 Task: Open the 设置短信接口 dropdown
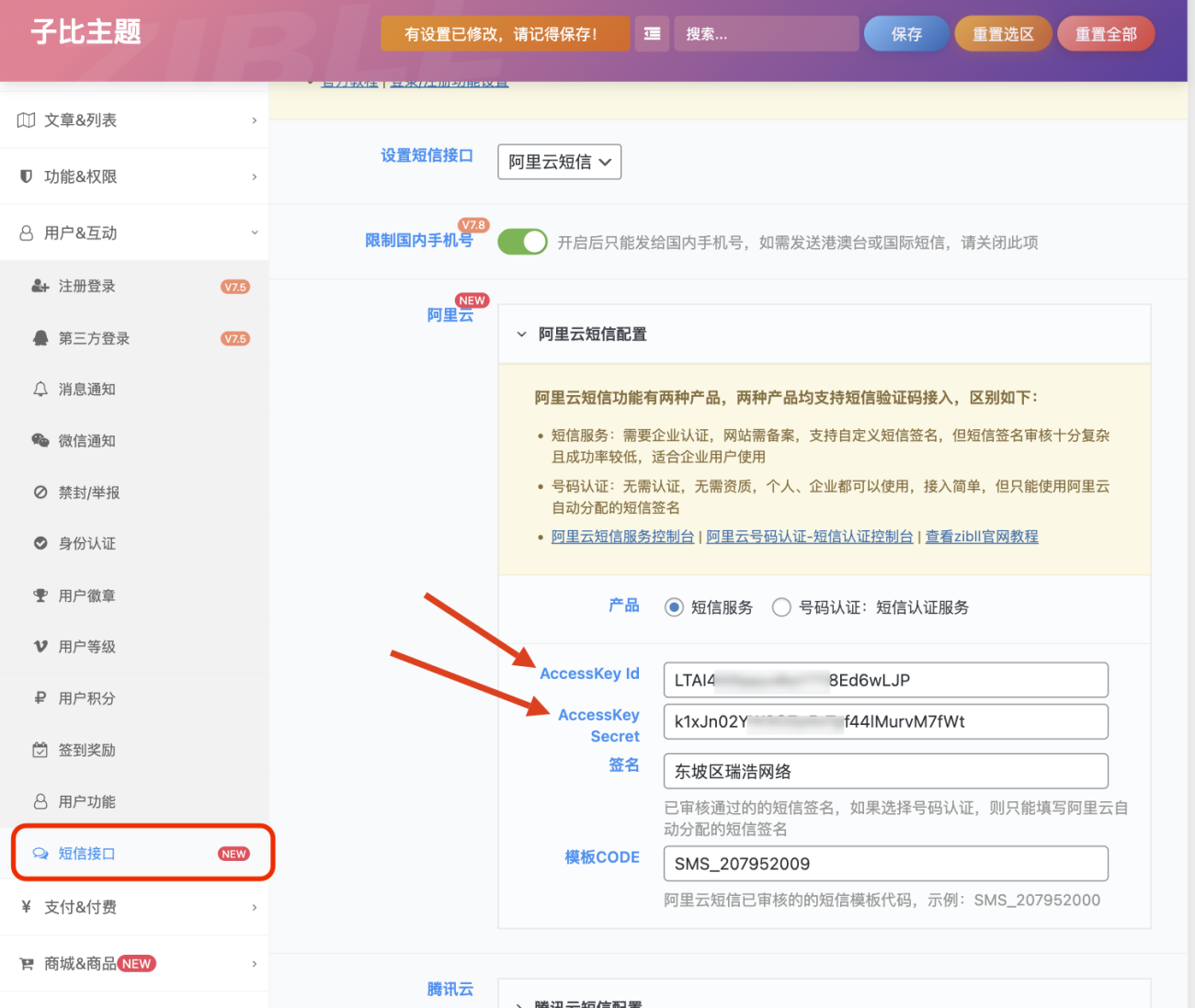point(559,161)
